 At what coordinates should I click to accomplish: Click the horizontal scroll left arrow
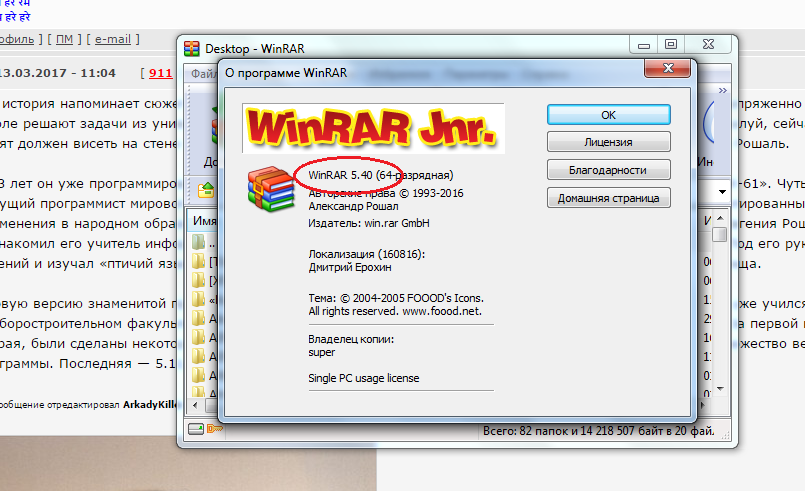(x=195, y=405)
